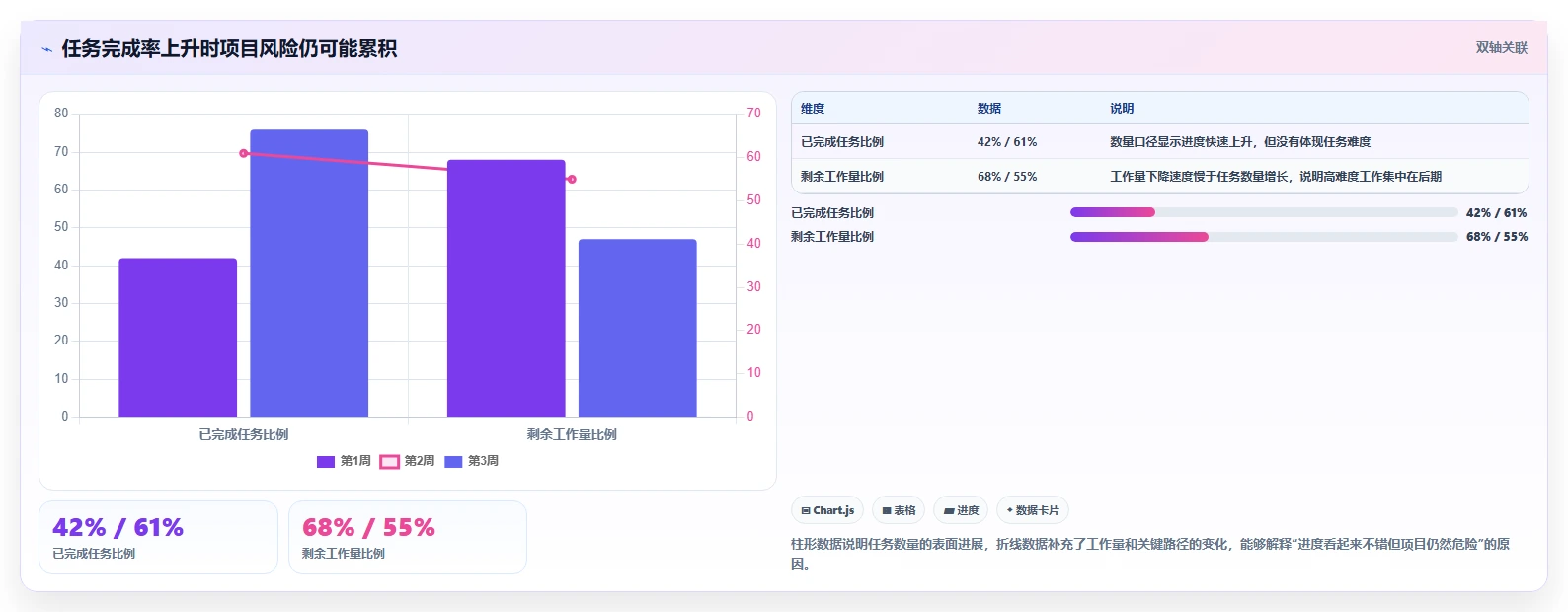1568x612 pixels.
Task: Click the 数据卡片 sparkle icon
Action: coord(1009,510)
